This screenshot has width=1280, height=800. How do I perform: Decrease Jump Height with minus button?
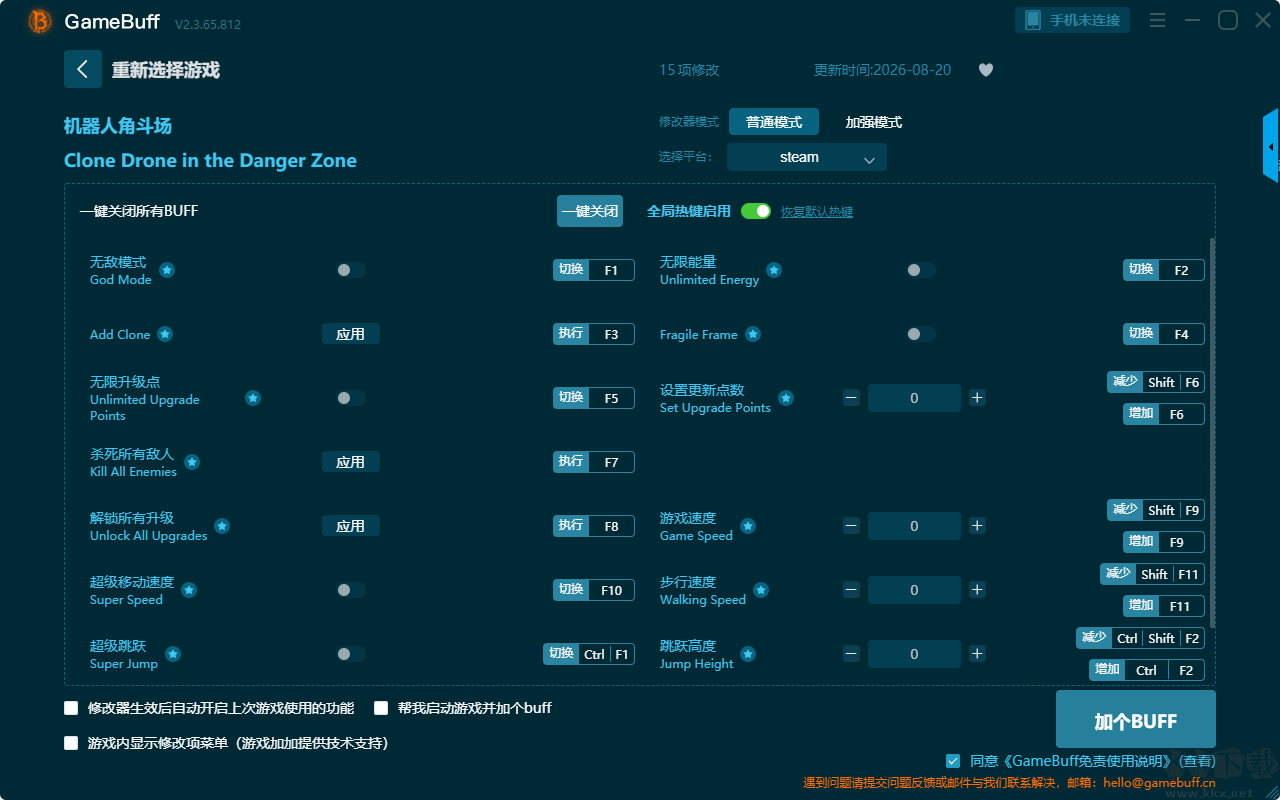point(851,654)
